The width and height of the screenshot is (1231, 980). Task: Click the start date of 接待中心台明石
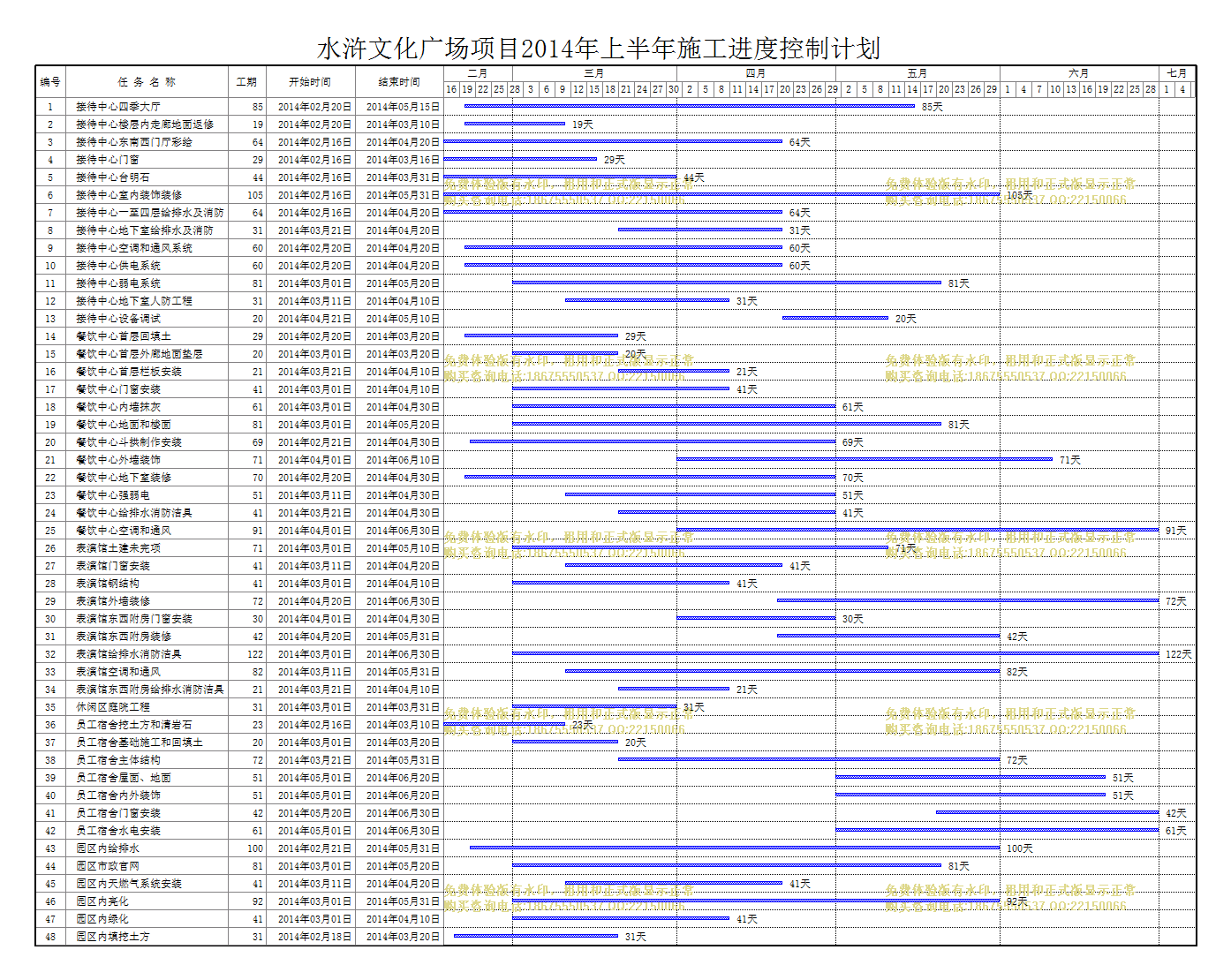coord(314,177)
